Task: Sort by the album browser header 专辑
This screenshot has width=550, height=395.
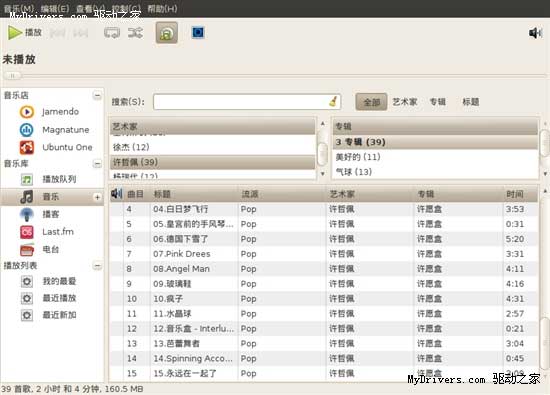Action: (x=435, y=126)
